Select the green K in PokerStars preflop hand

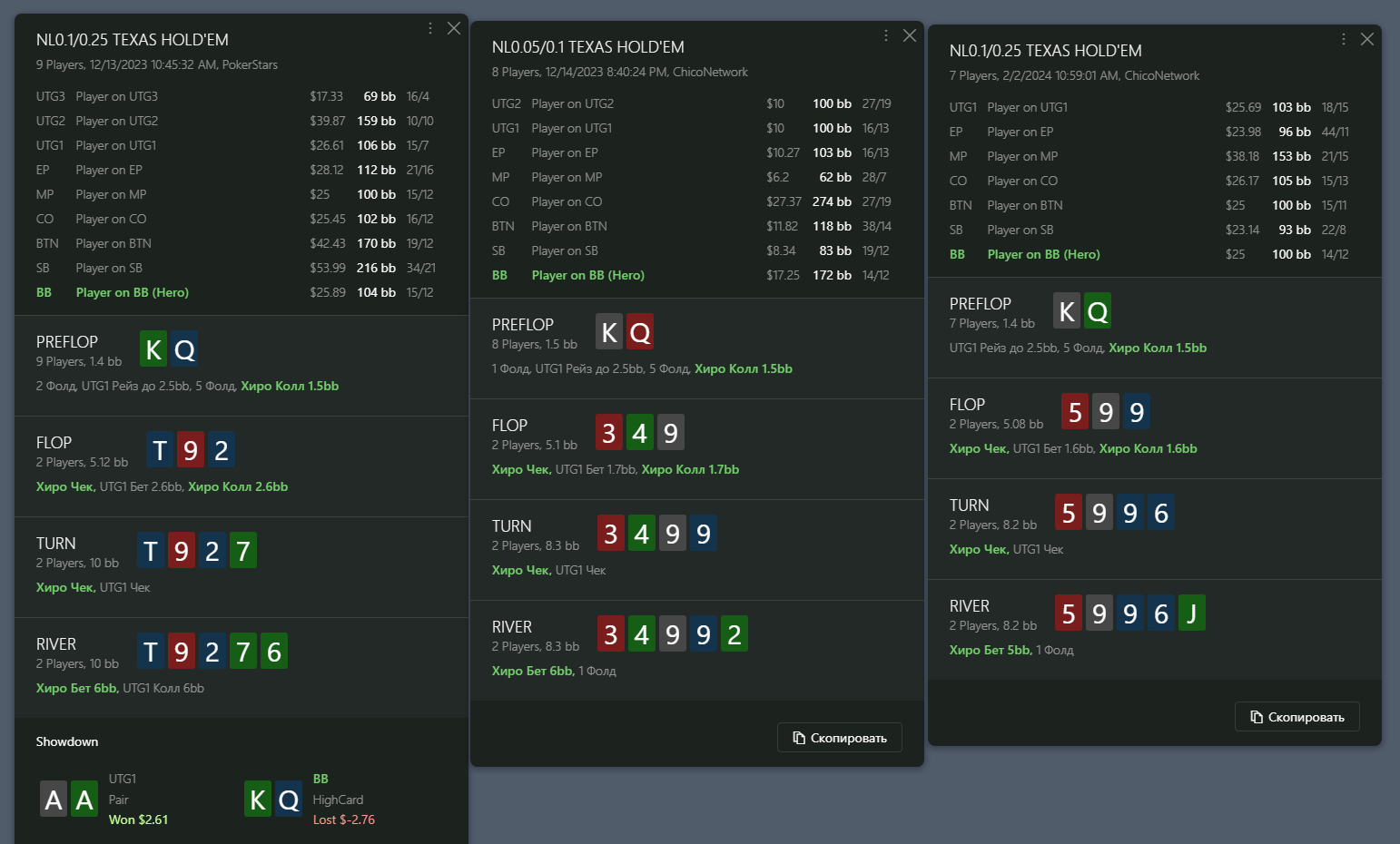pyautogui.click(x=153, y=349)
